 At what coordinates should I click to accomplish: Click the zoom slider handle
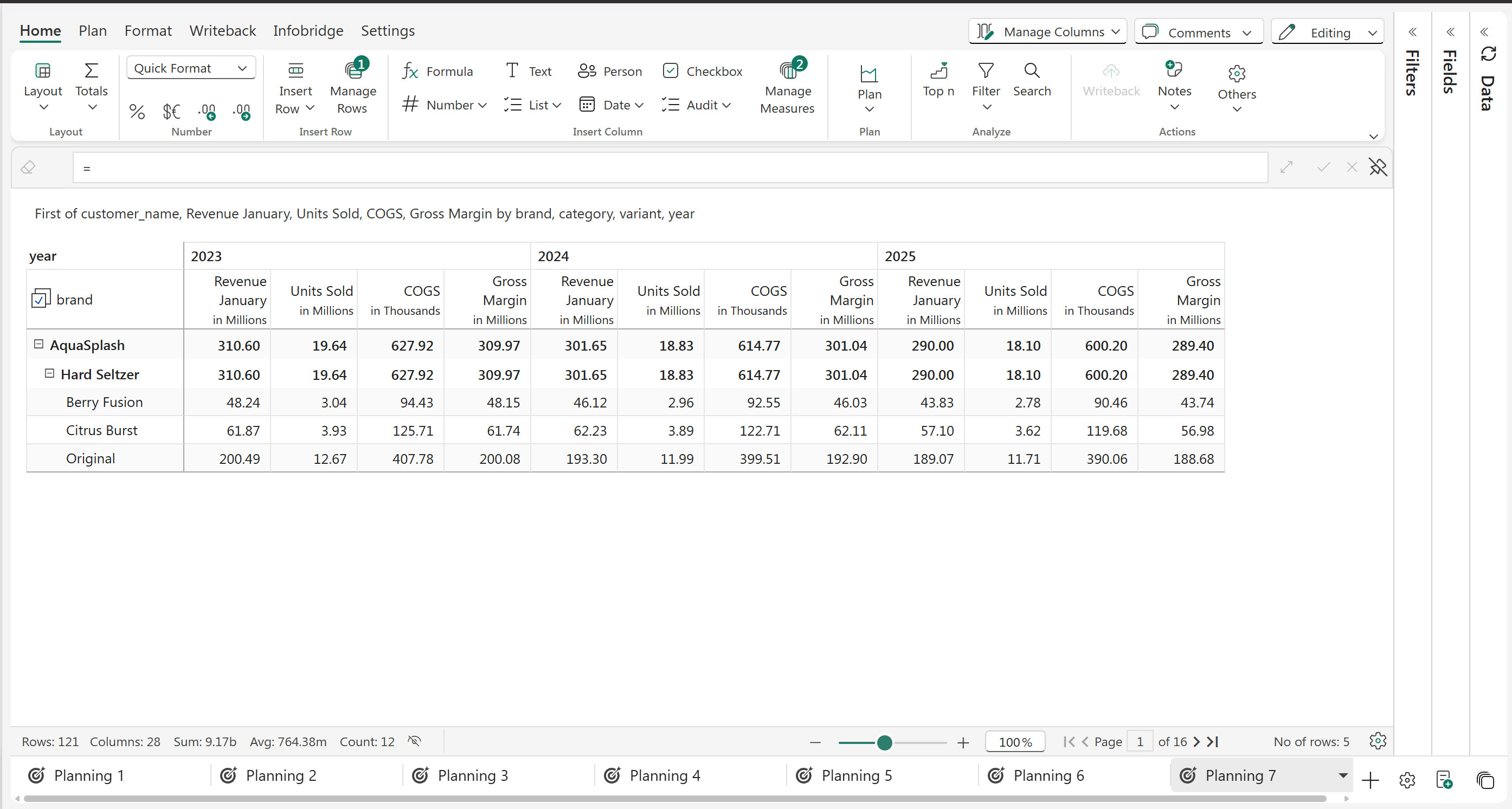tap(884, 743)
